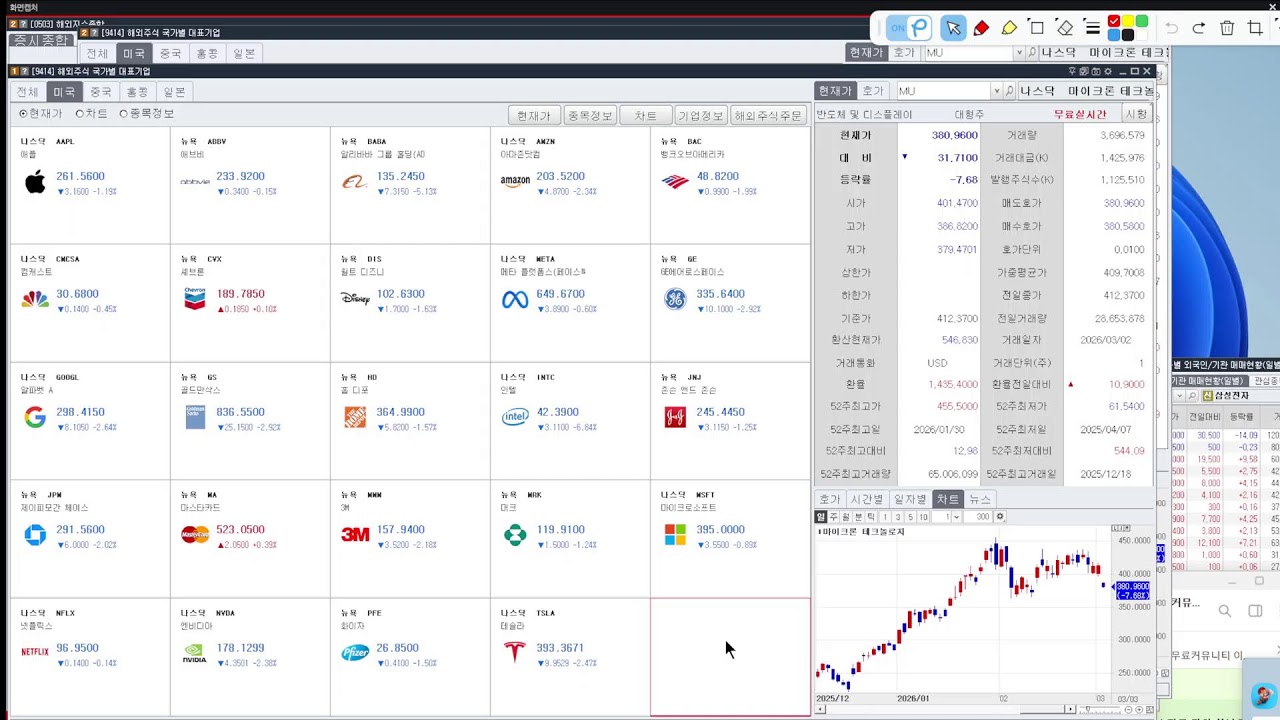Image resolution: width=1280 pixels, height=720 pixels.
Task: Select tick 틱 chart period
Action: tap(870, 517)
